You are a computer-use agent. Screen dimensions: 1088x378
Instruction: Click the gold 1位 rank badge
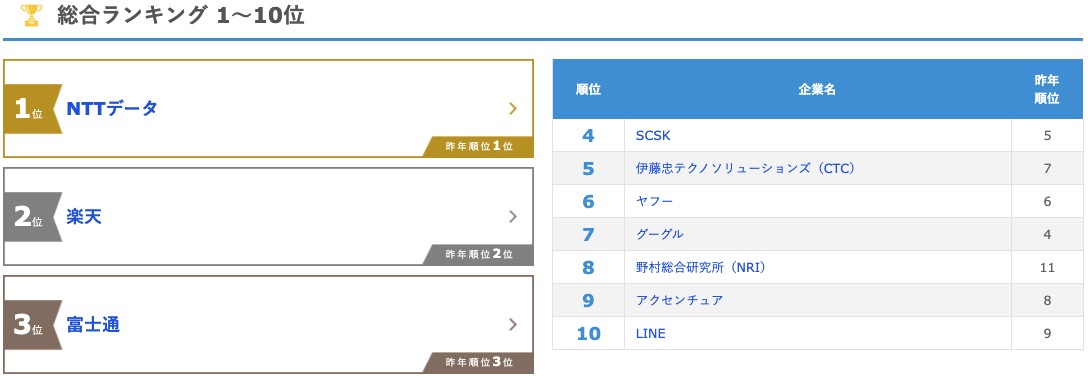tap(32, 109)
